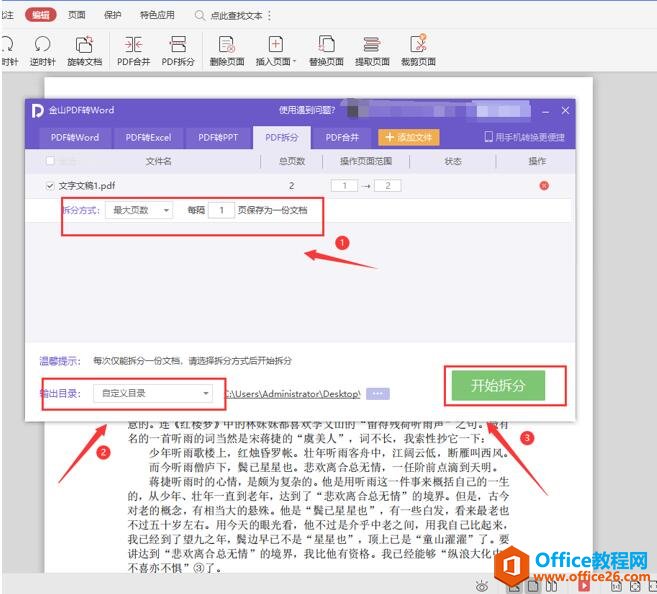Launch PDF split from toolbar

click(x=178, y=51)
